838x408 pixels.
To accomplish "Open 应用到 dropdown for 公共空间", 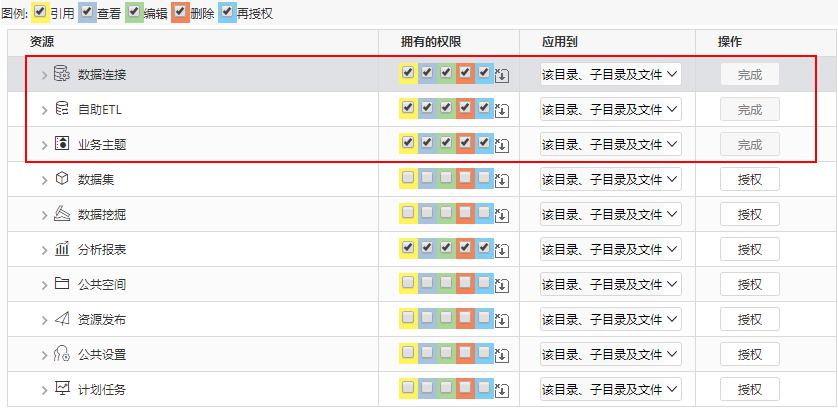I will pos(611,284).
